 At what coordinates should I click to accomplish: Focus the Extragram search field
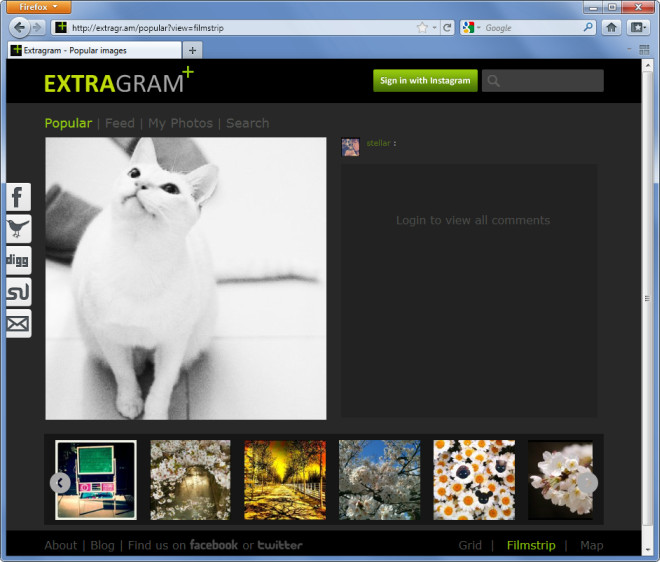[543, 80]
